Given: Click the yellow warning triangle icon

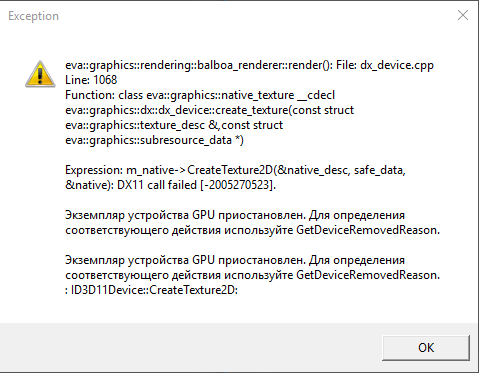Looking at the screenshot, I should [x=40, y=74].
